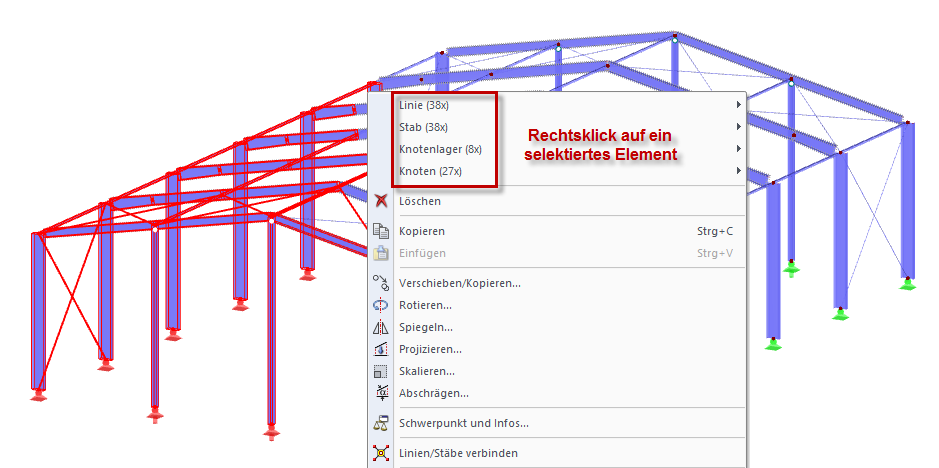Click the Strg+C shortcut label
This screenshot has width=939, height=468.
click(x=714, y=231)
